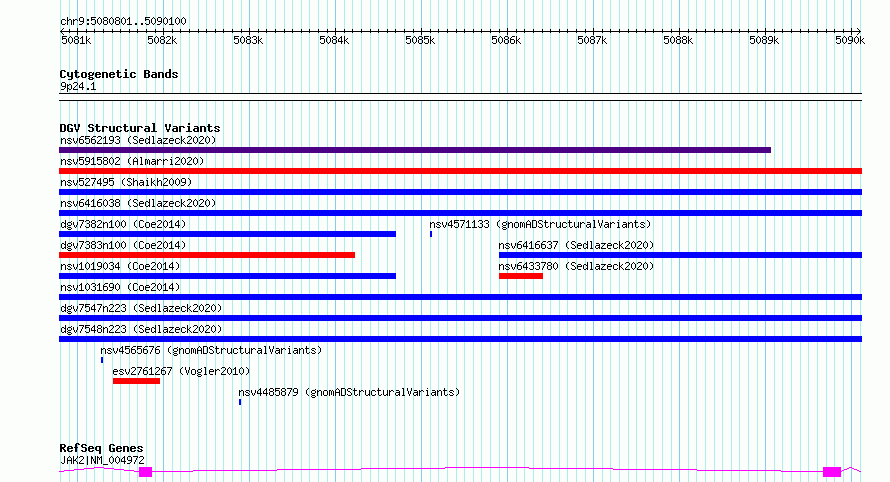Click the 5089k ruler tick label

(x=765, y=40)
